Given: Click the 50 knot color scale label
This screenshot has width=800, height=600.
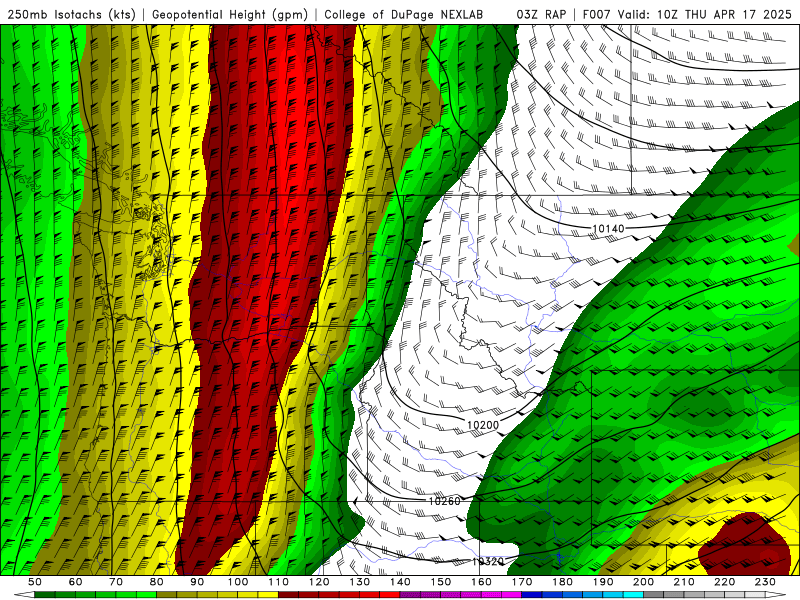Looking at the screenshot, I should pyautogui.click(x=35, y=582).
